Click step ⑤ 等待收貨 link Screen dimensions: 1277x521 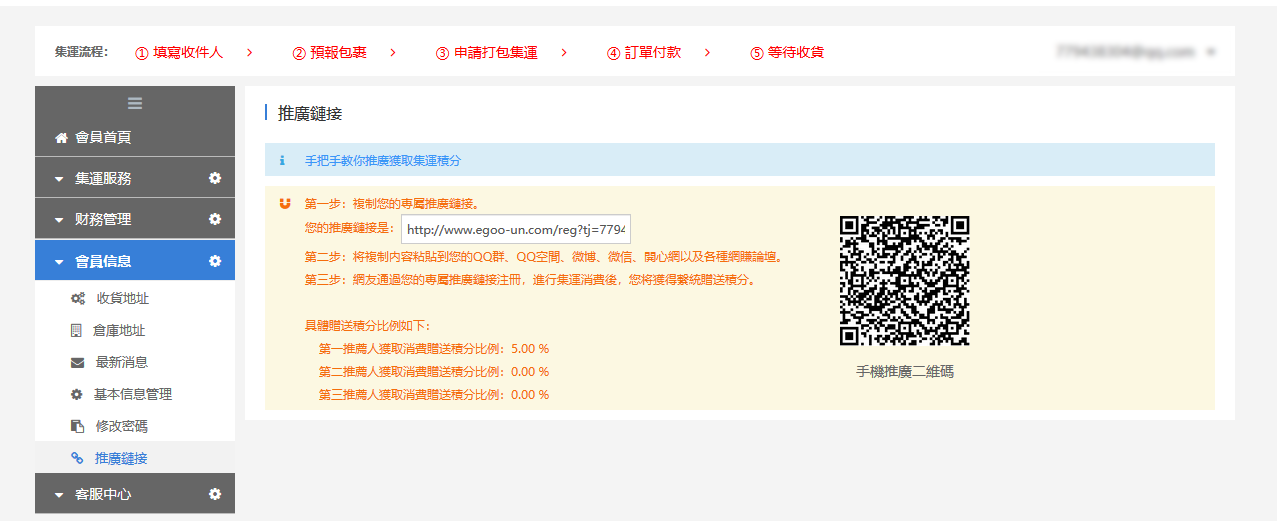[x=787, y=52]
